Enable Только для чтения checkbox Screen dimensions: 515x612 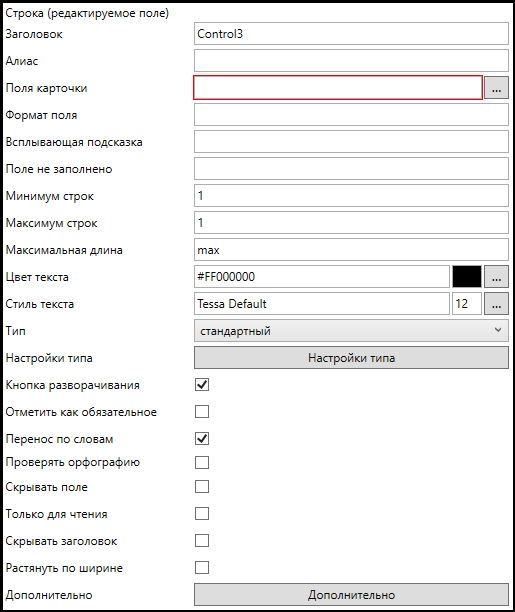[202, 514]
